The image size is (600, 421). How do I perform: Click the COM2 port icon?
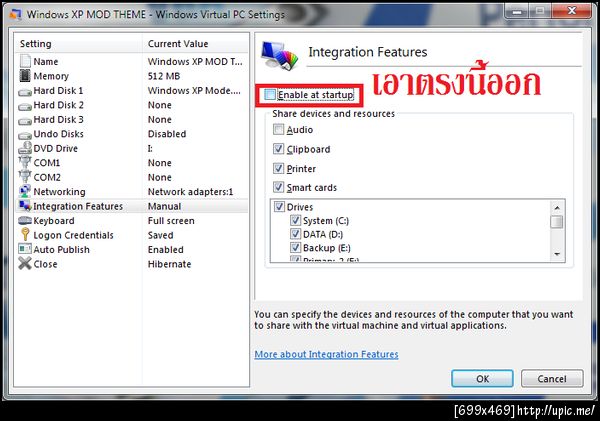25,177
